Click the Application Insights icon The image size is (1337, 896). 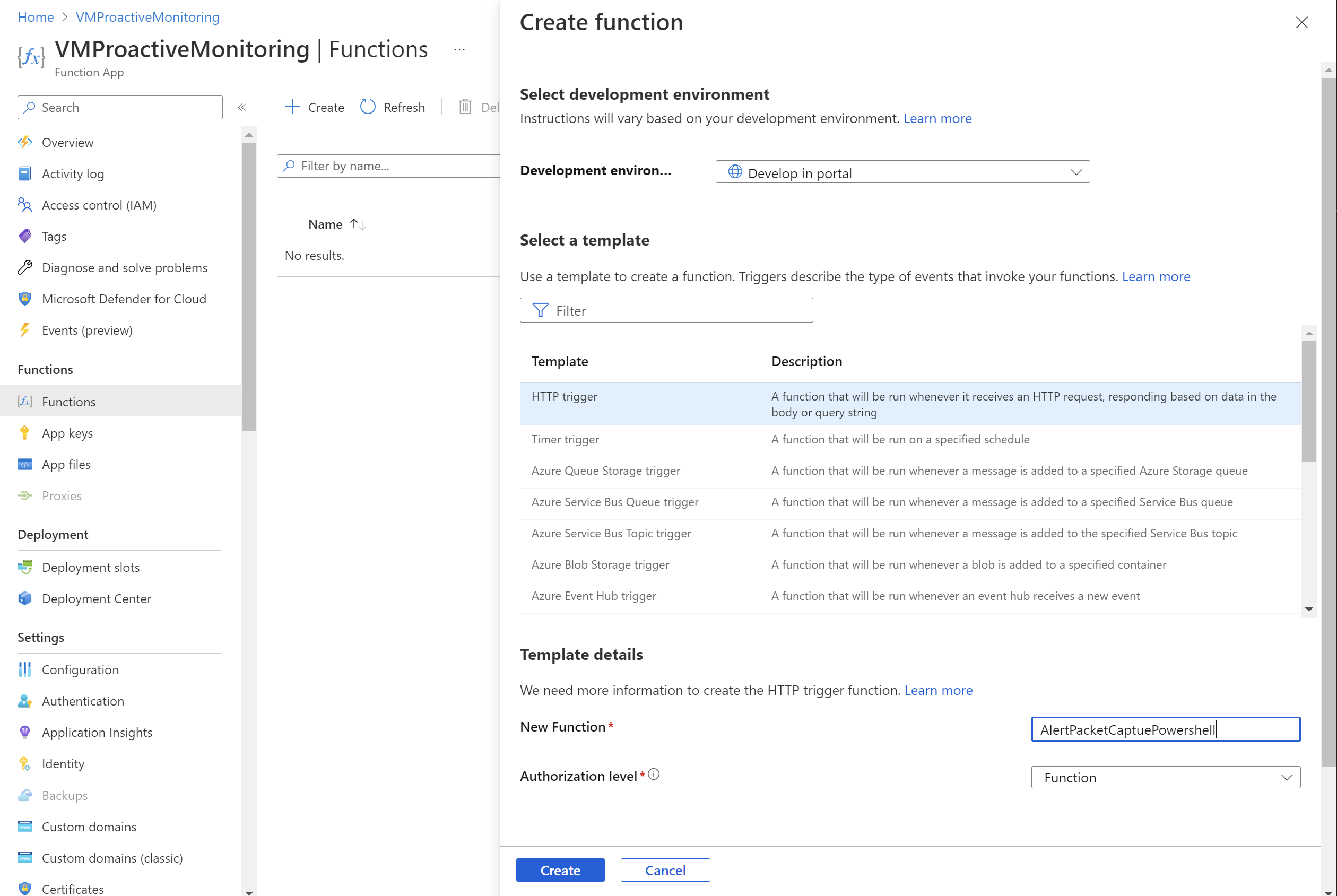click(x=25, y=731)
